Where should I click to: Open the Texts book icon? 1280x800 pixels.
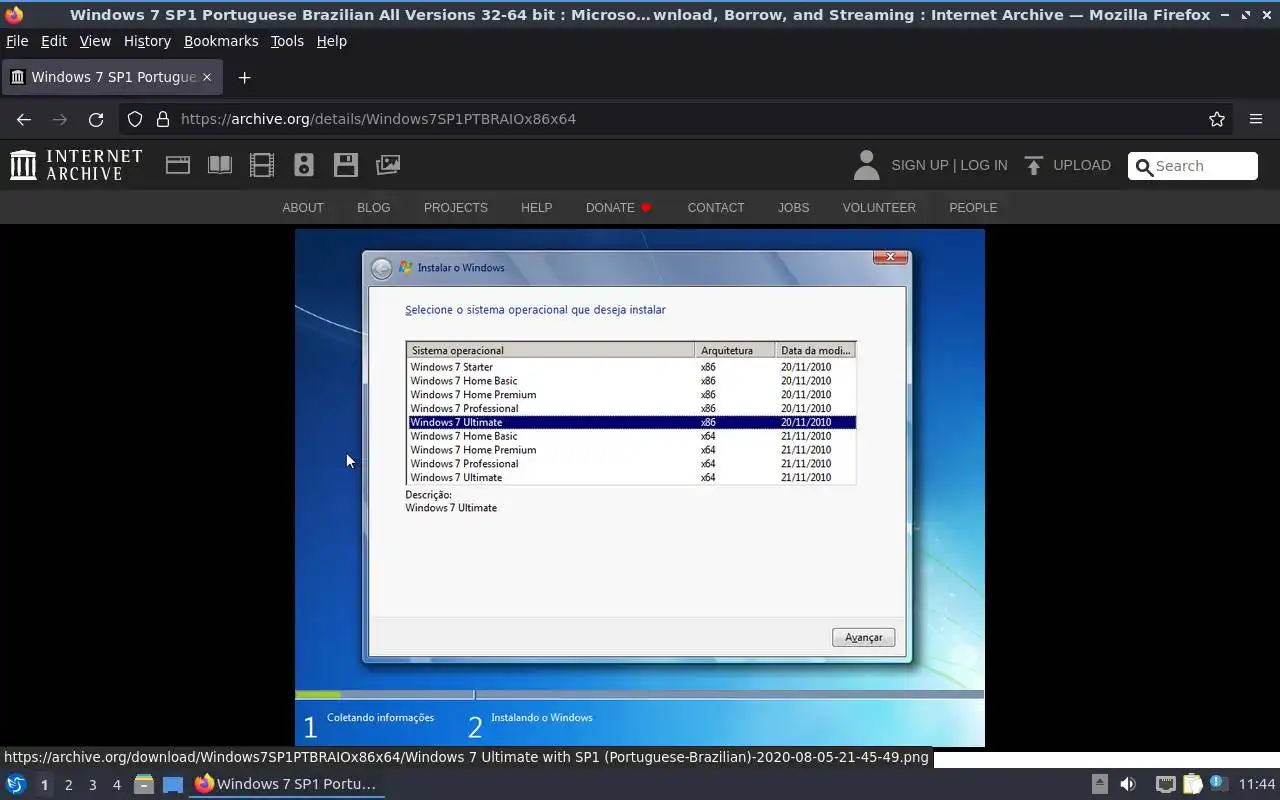tap(220, 165)
